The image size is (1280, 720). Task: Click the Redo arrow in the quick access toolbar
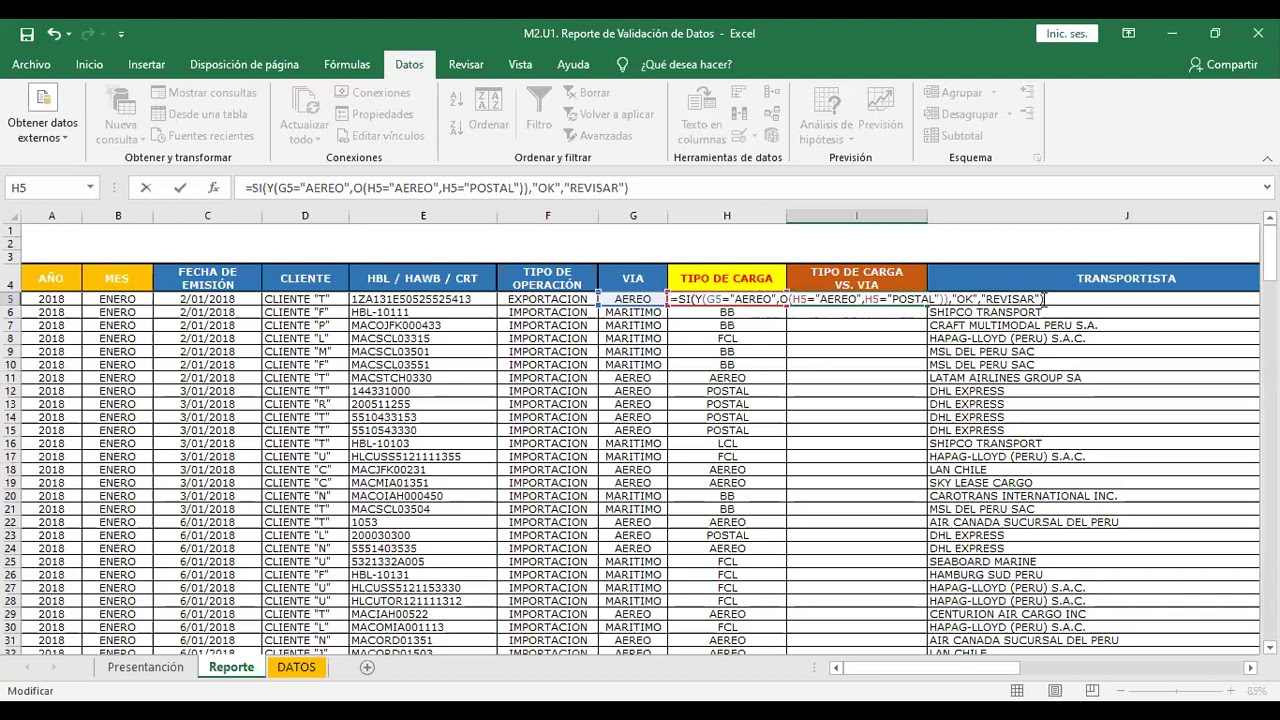(x=90, y=34)
